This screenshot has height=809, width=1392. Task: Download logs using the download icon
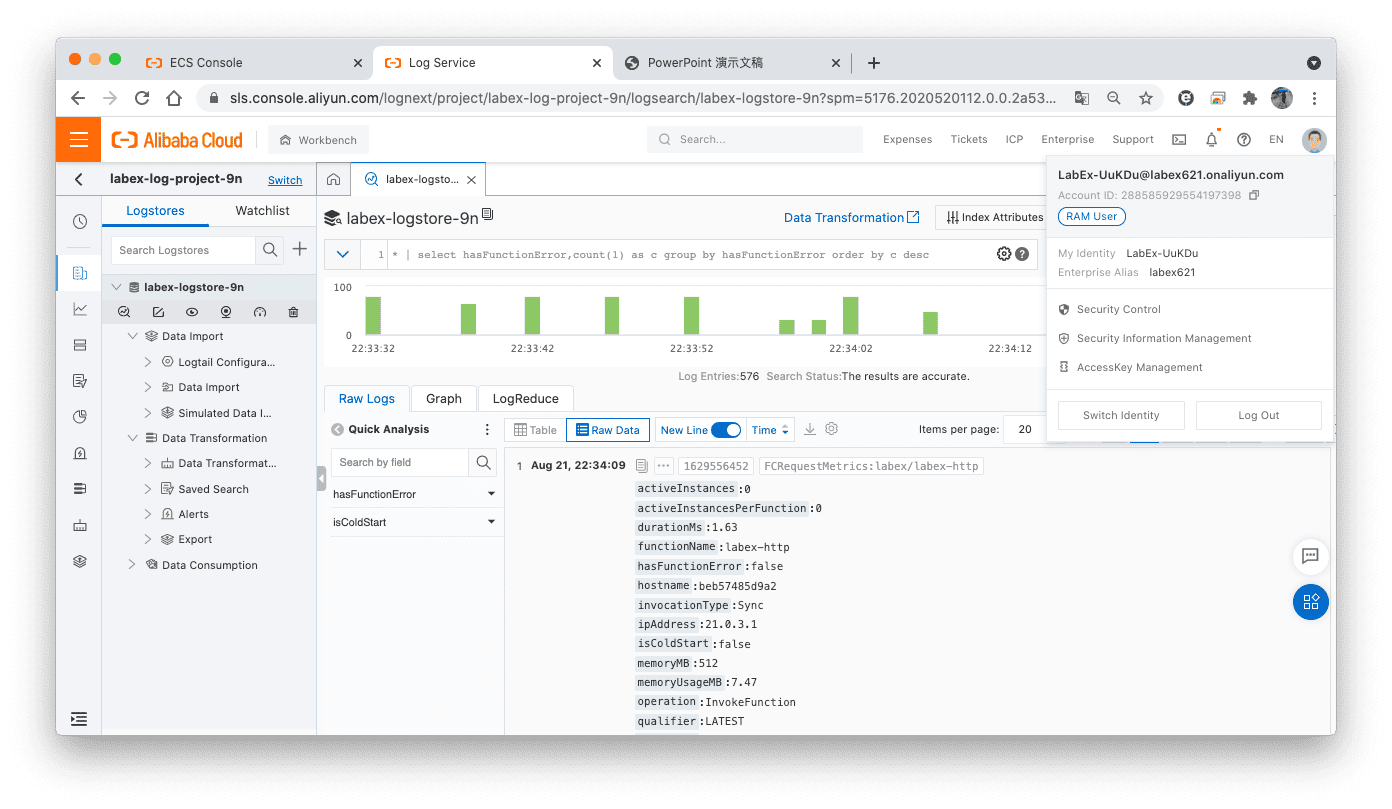(810, 429)
